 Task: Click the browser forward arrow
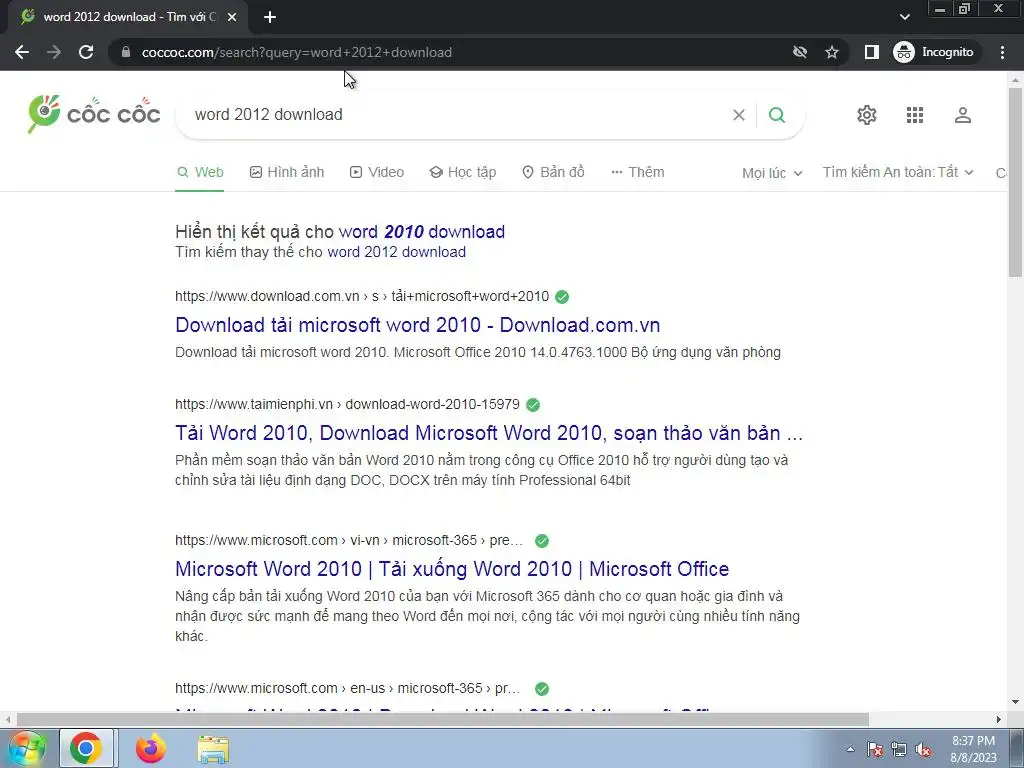(54, 52)
